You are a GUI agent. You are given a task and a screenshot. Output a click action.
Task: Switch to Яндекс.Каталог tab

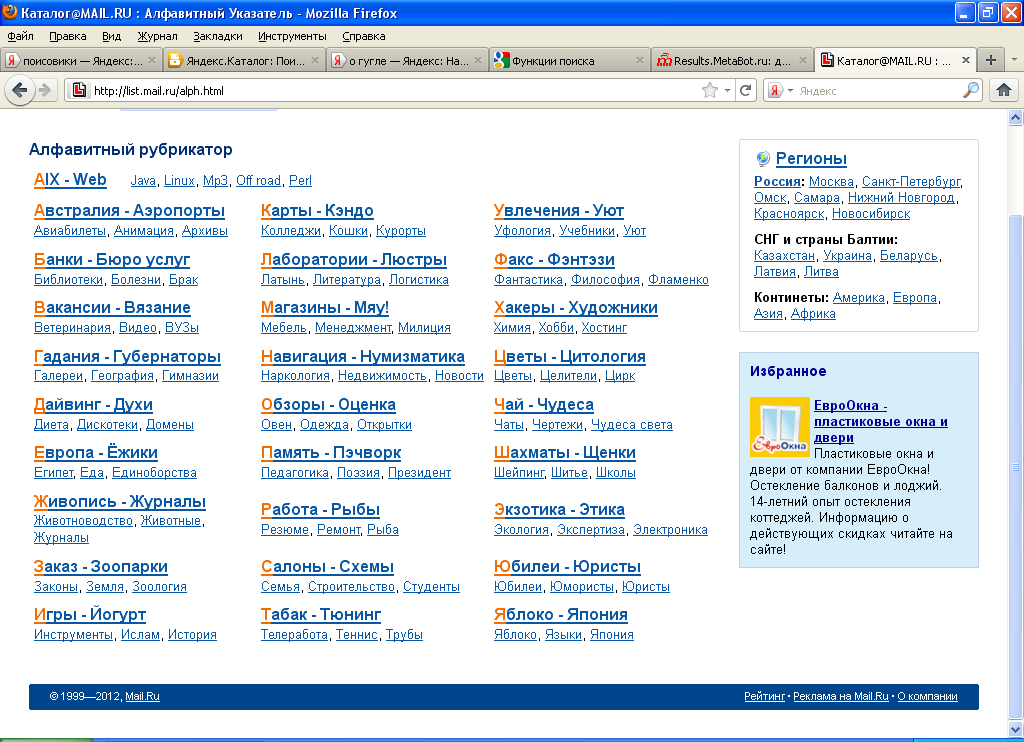244,60
